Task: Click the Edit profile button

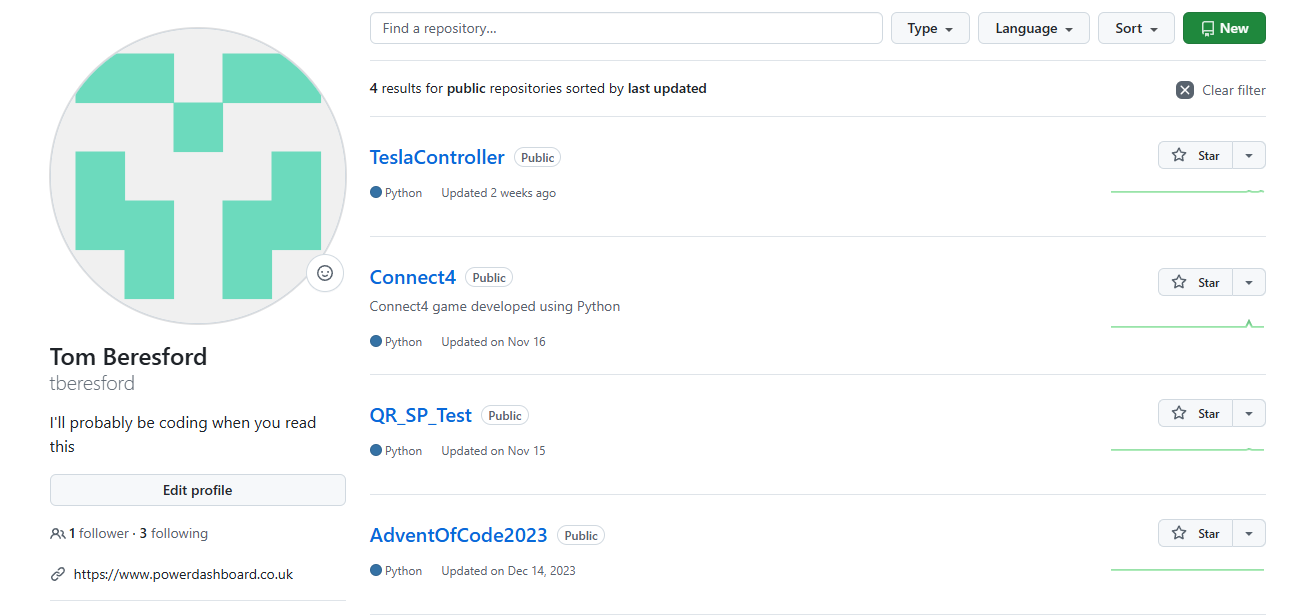Action: tap(198, 490)
